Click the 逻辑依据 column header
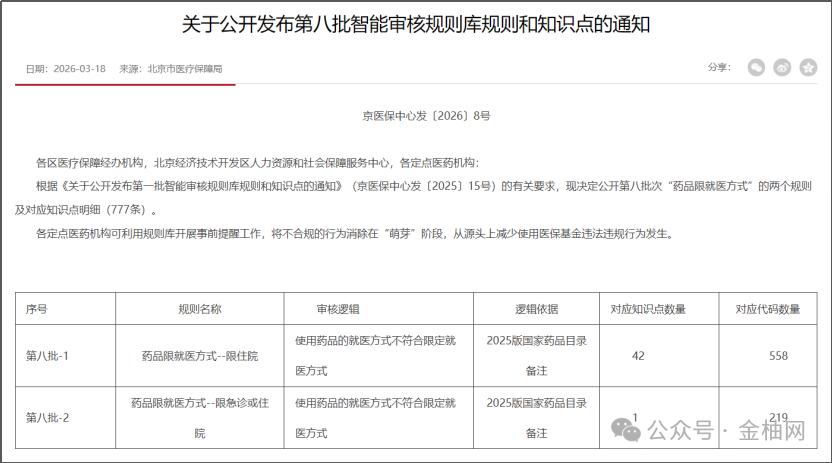Screen dimensions: 832x463 point(536,310)
